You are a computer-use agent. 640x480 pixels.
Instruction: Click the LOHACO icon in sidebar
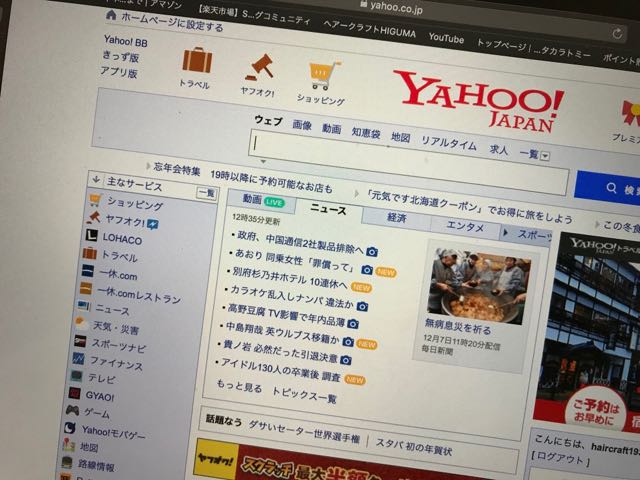pos(91,235)
